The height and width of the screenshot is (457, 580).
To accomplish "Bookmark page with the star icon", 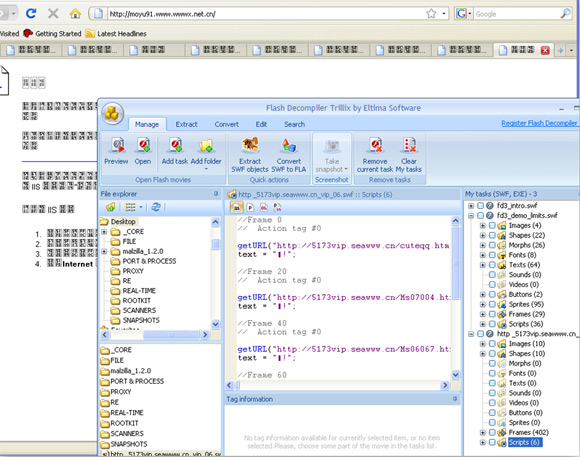I will coord(431,14).
